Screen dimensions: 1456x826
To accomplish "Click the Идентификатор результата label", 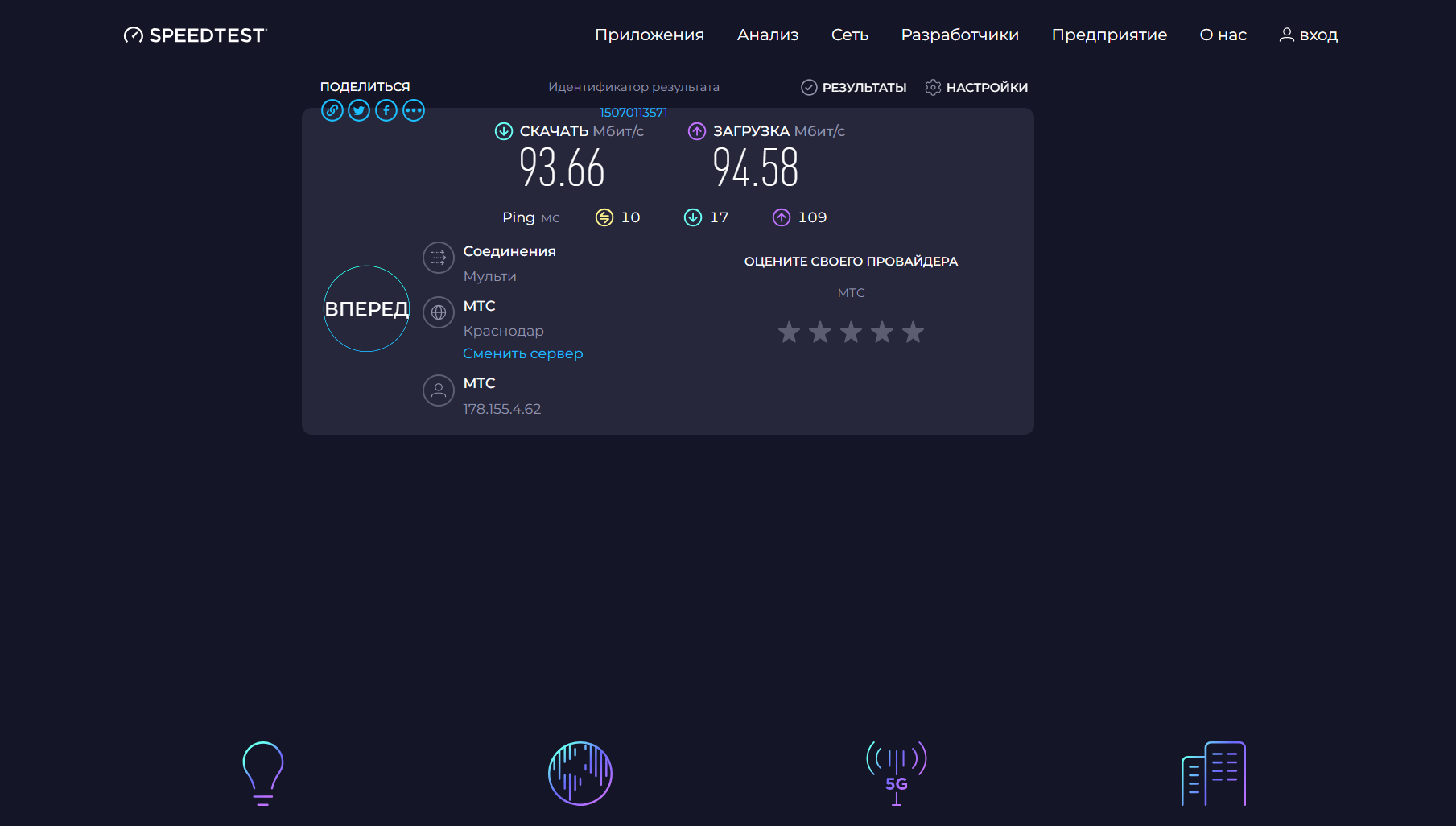I will tap(634, 87).
